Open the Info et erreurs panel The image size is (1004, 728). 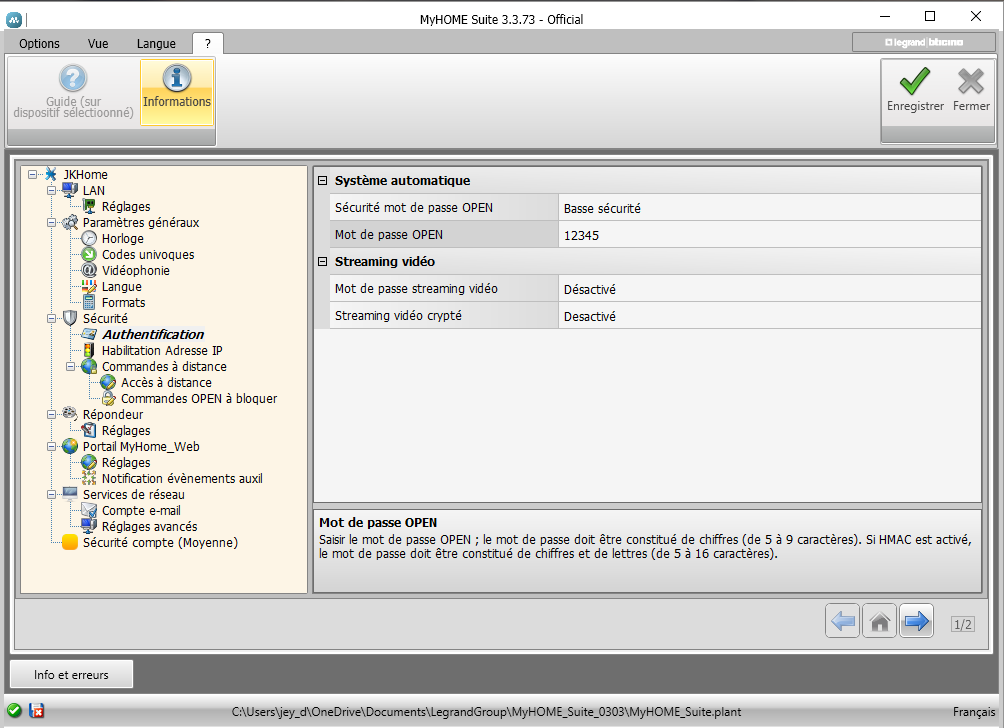71,674
